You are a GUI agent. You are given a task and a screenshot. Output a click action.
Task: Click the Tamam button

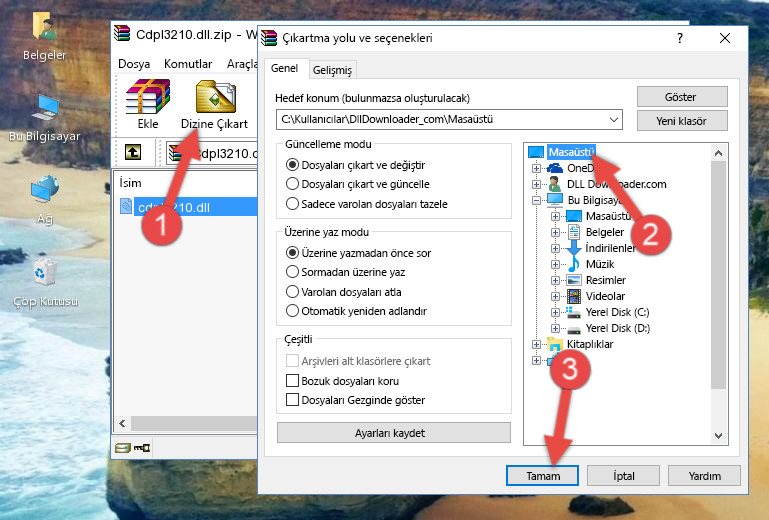point(542,476)
